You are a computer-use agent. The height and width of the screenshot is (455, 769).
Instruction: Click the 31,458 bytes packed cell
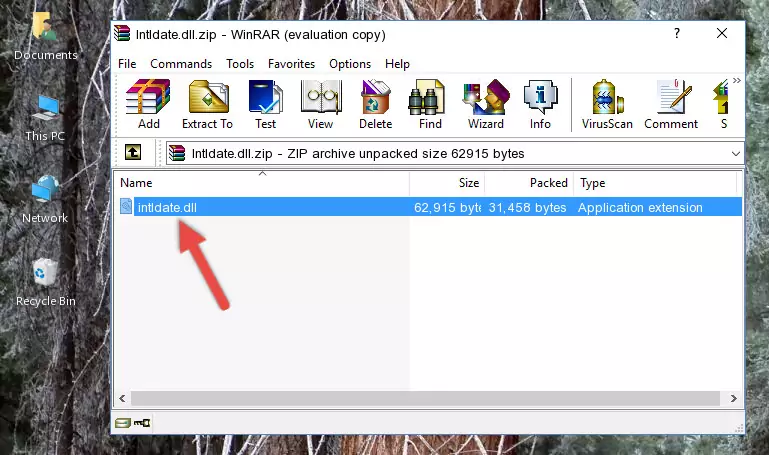coord(527,207)
